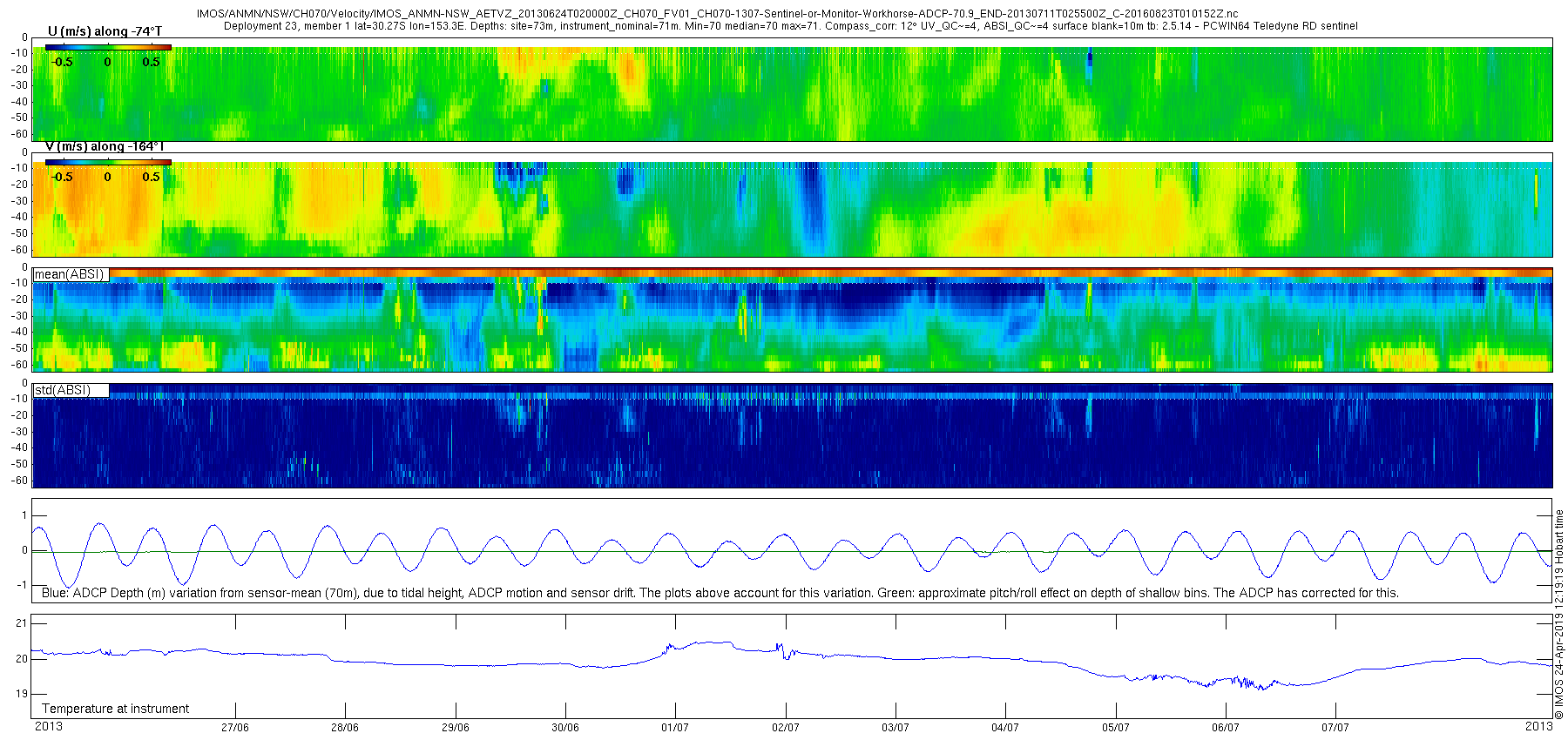Click the 27/06 date tick label

[x=235, y=728]
